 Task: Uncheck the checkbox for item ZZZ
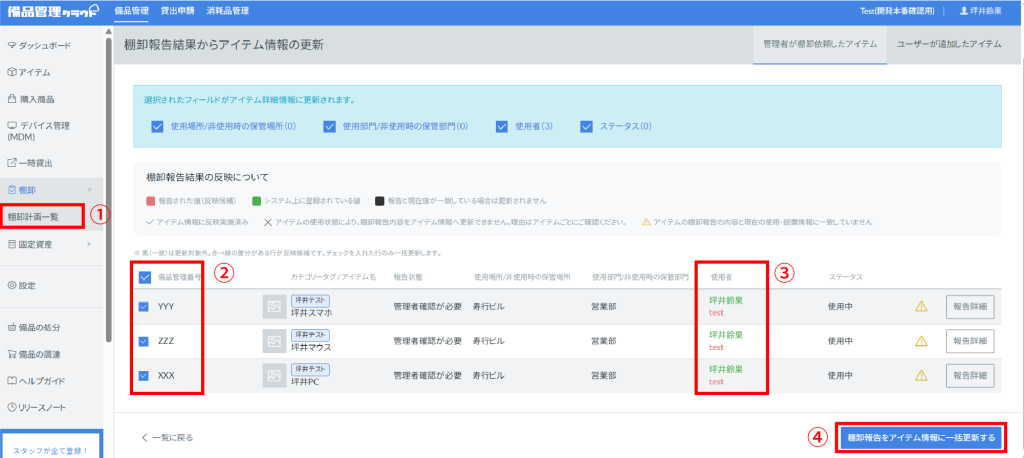[x=143, y=341]
